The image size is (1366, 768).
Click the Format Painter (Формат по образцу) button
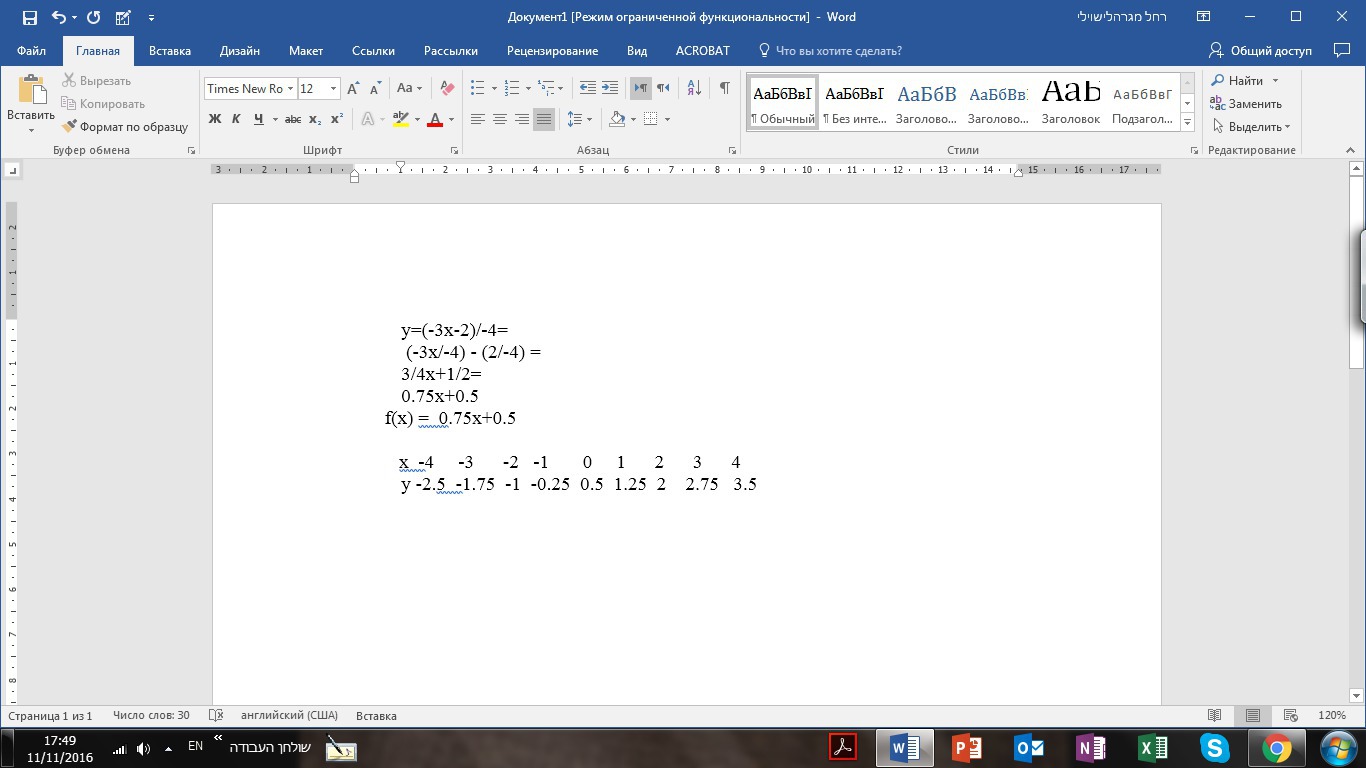pyautogui.click(x=125, y=127)
